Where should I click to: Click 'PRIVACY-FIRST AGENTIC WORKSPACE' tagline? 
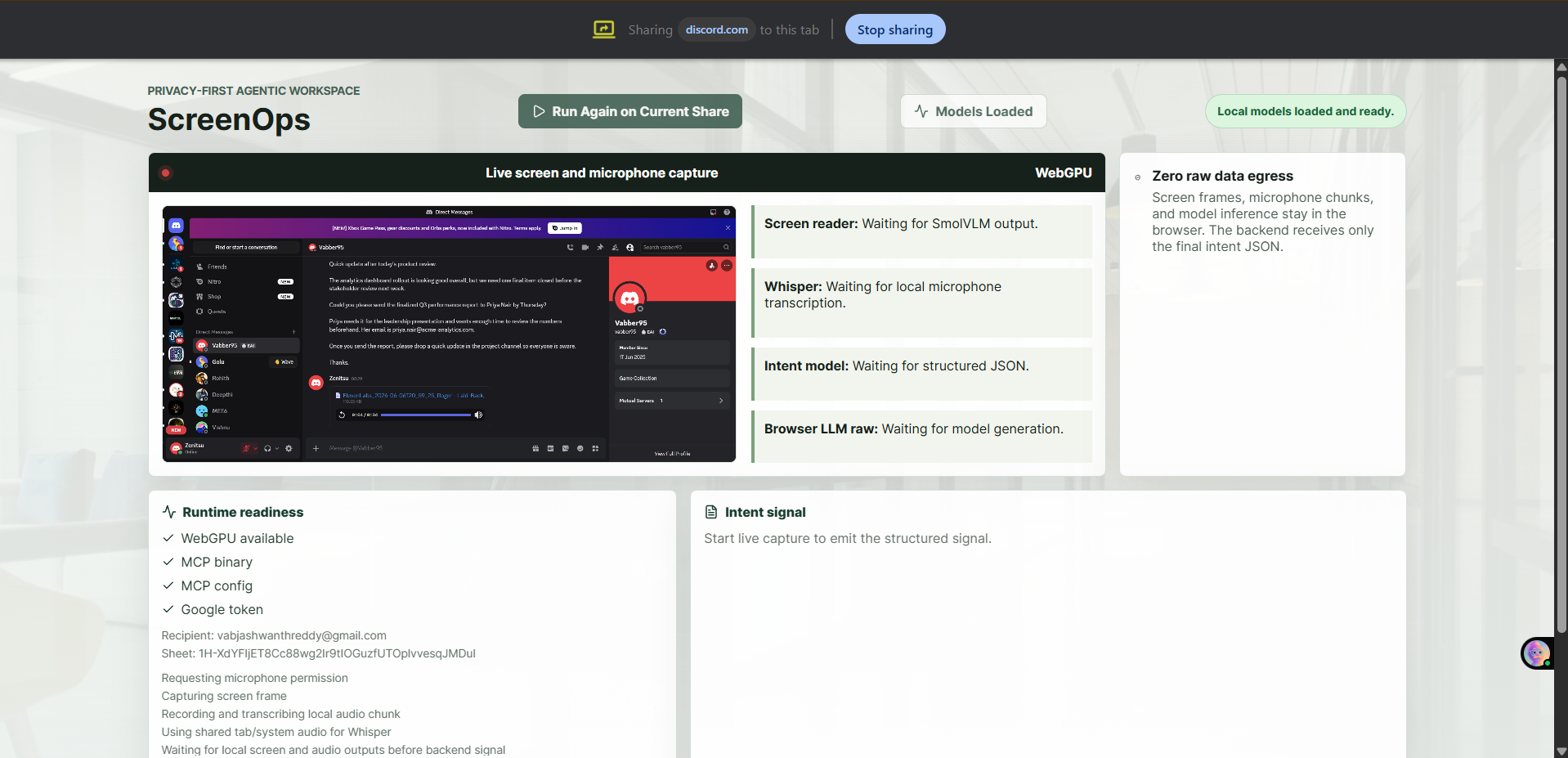[x=253, y=91]
